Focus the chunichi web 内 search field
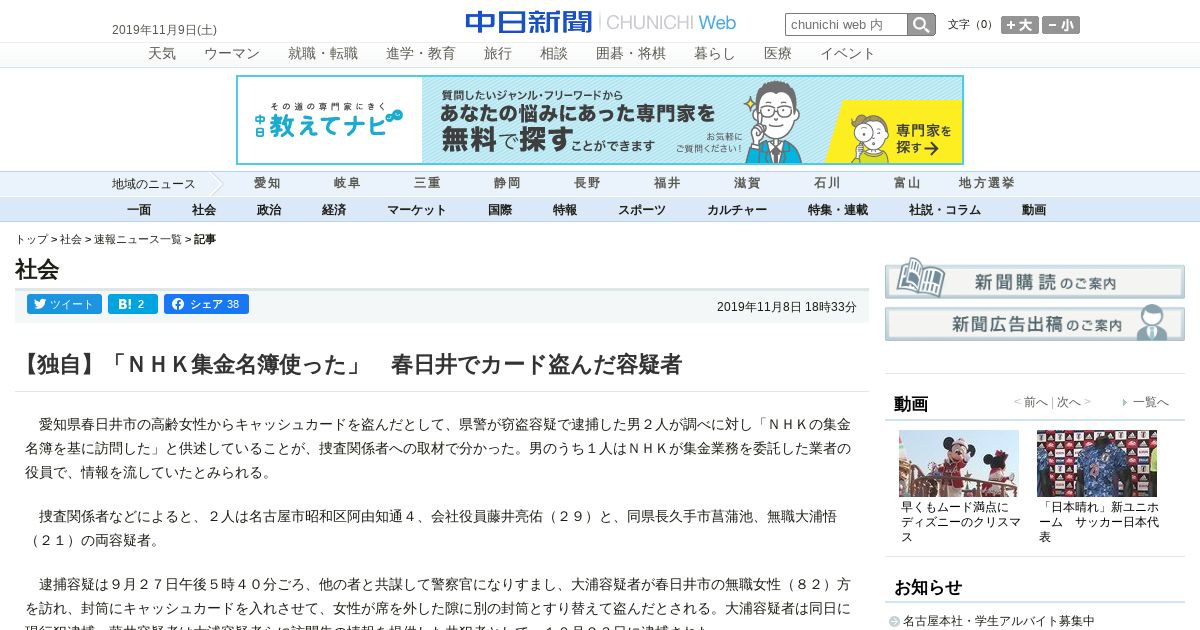The image size is (1200, 630). click(x=846, y=25)
